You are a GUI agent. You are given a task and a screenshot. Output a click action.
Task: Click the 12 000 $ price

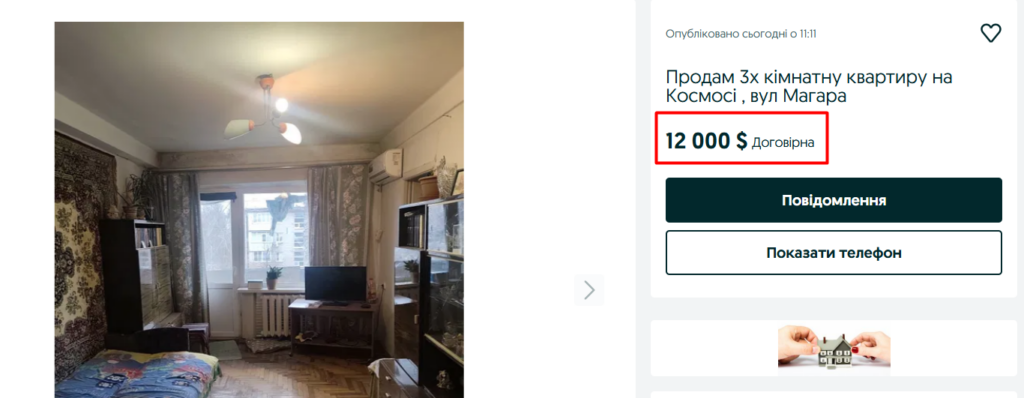[706, 141]
